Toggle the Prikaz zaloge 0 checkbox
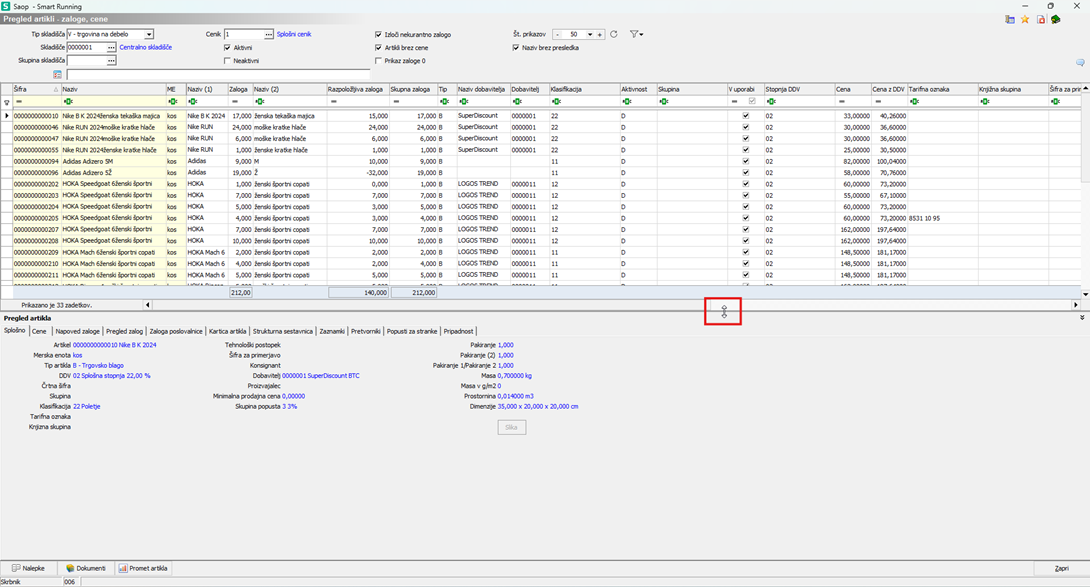 (378, 60)
